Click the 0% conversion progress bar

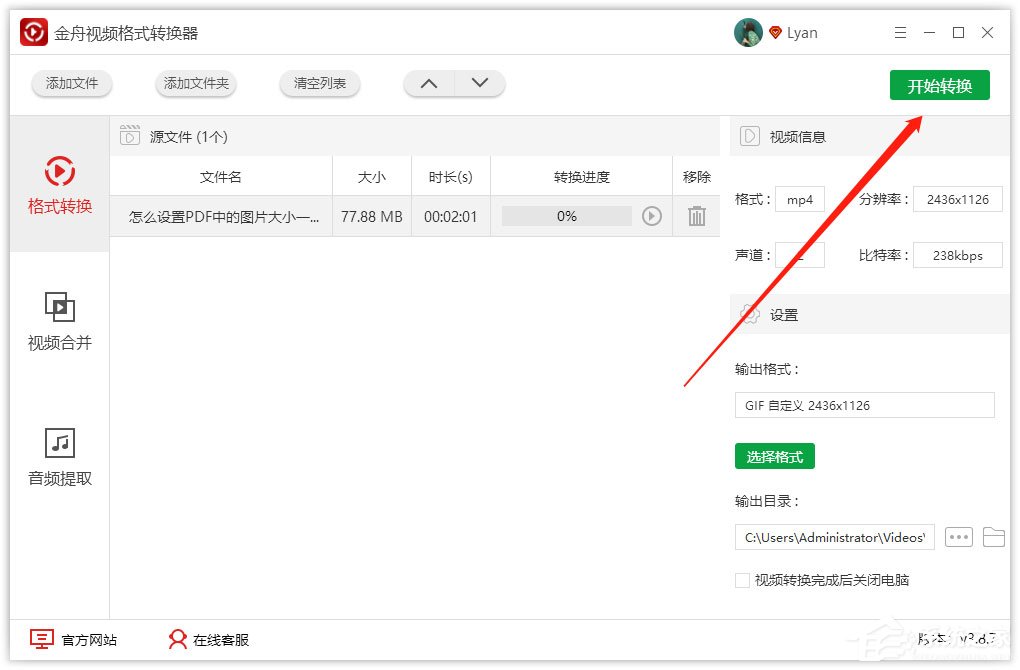(568, 216)
